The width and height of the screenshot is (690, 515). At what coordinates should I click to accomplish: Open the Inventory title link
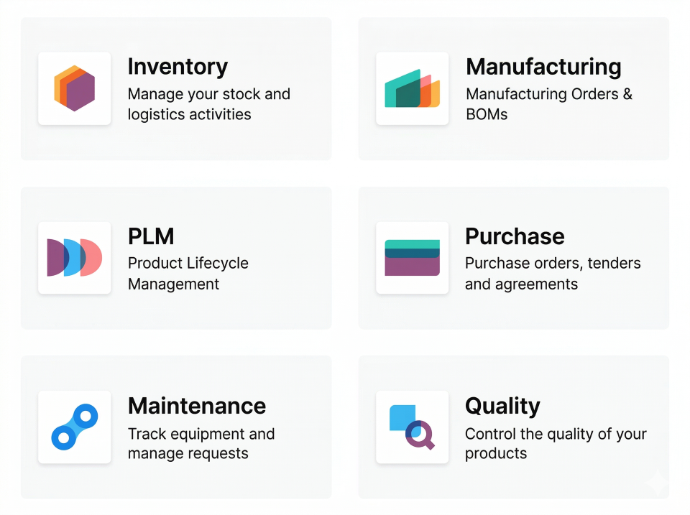pyautogui.click(x=178, y=67)
